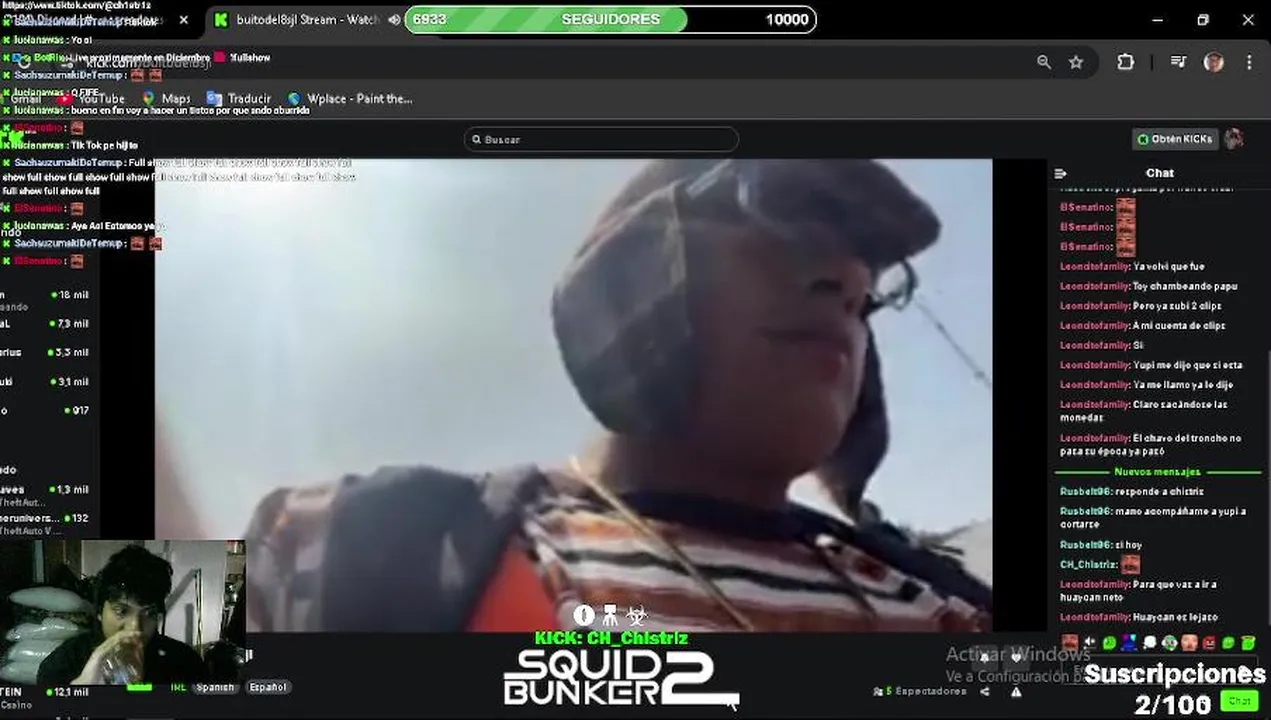Click the heart follow button under the stream
Screen dimensions: 1271x720
[x=1016, y=657]
